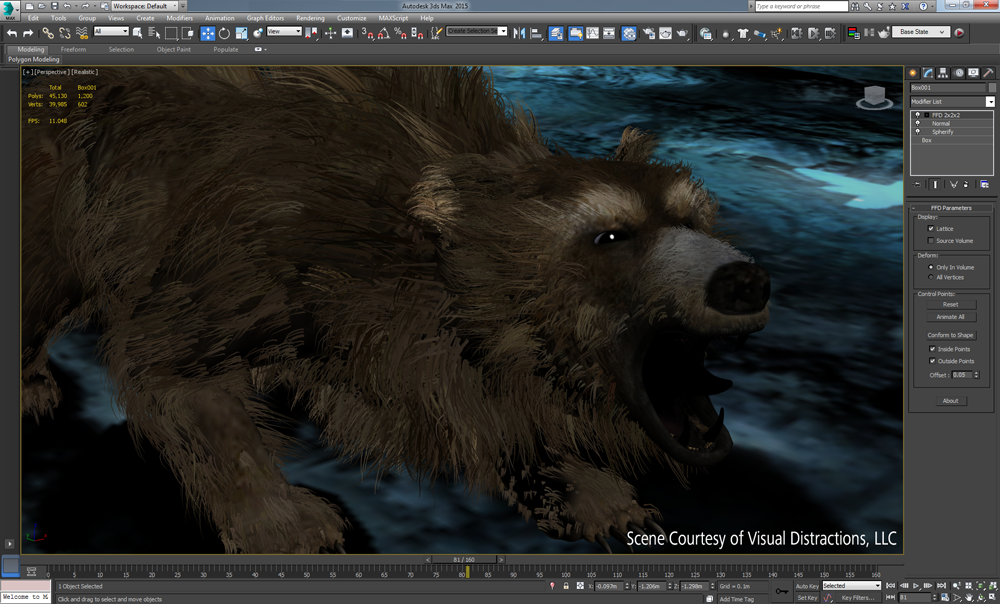Open the Curve Editor icon
This screenshot has width=1000, height=604.
click(592, 33)
